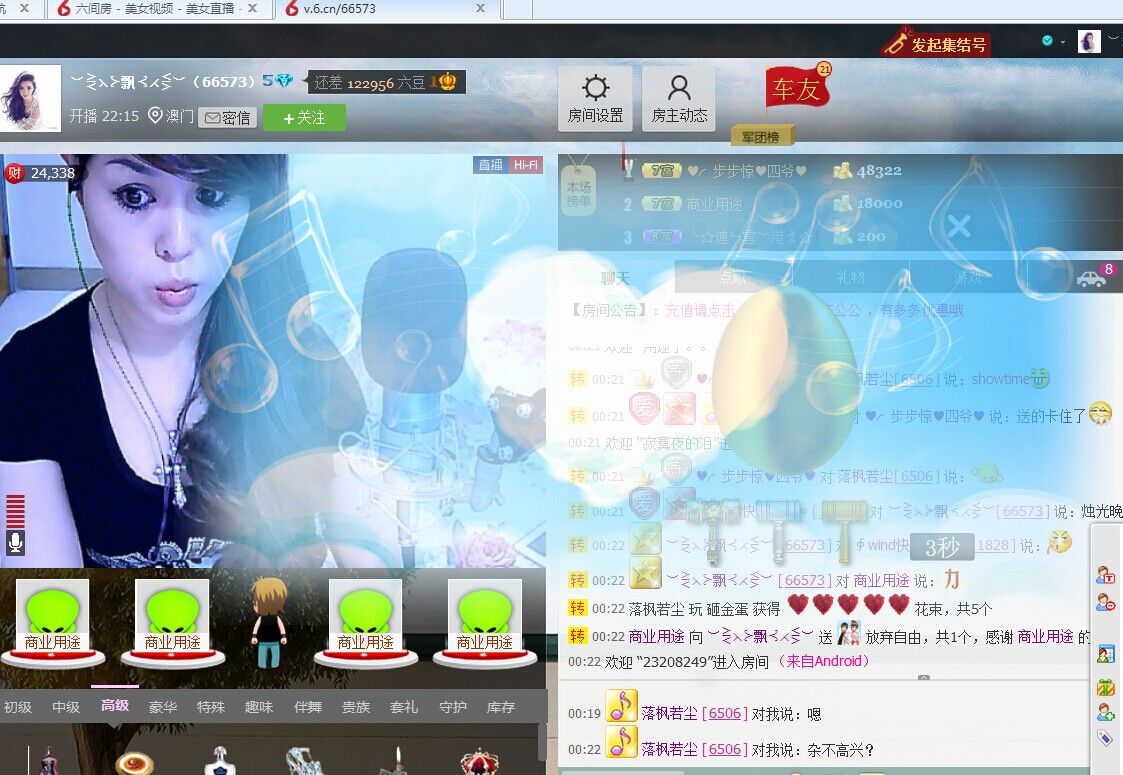Open the 房间设置 gear button
Screen dimensions: 1123x775
595,99
